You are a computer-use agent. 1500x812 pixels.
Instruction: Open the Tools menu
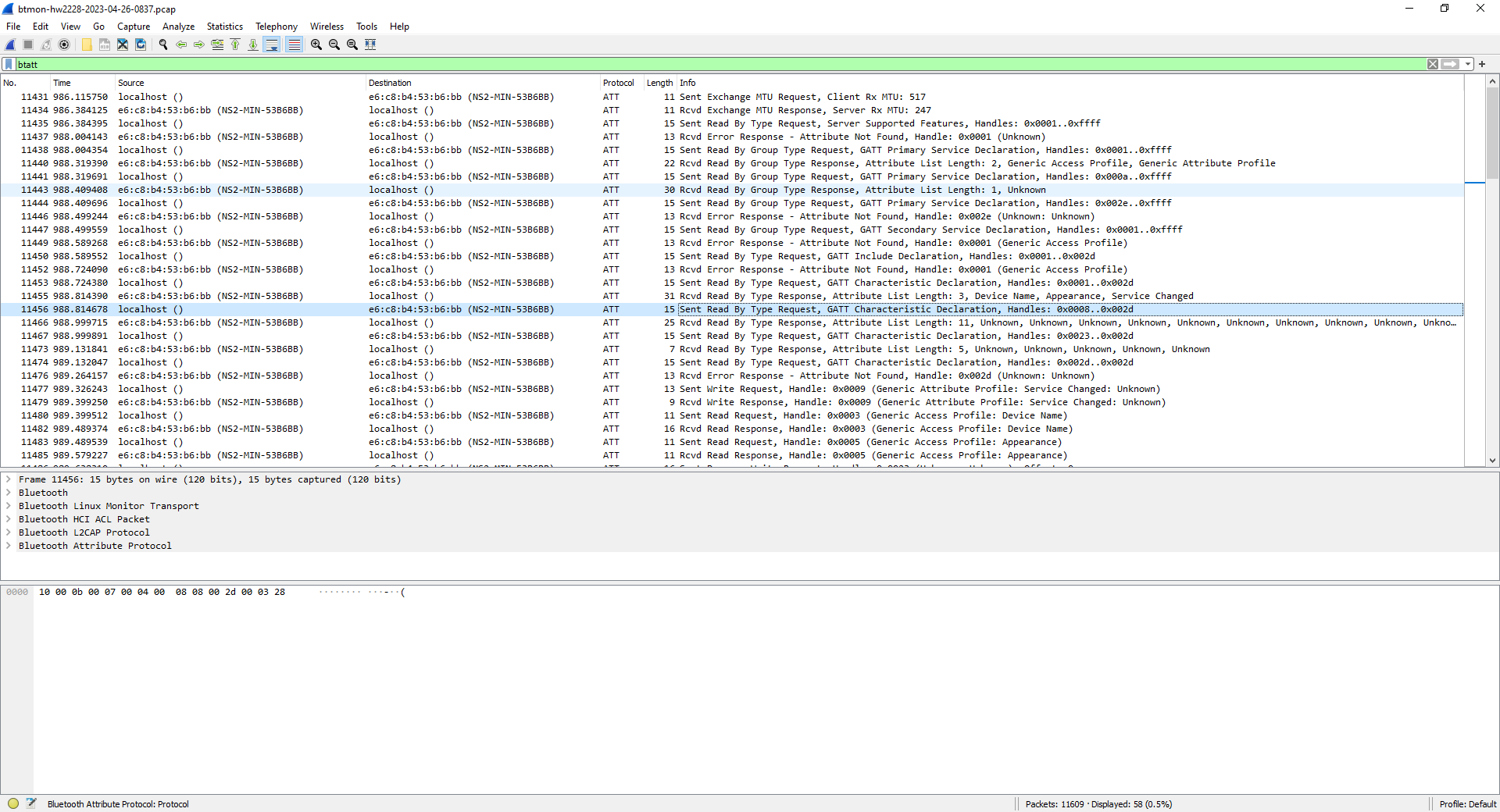click(x=366, y=26)
